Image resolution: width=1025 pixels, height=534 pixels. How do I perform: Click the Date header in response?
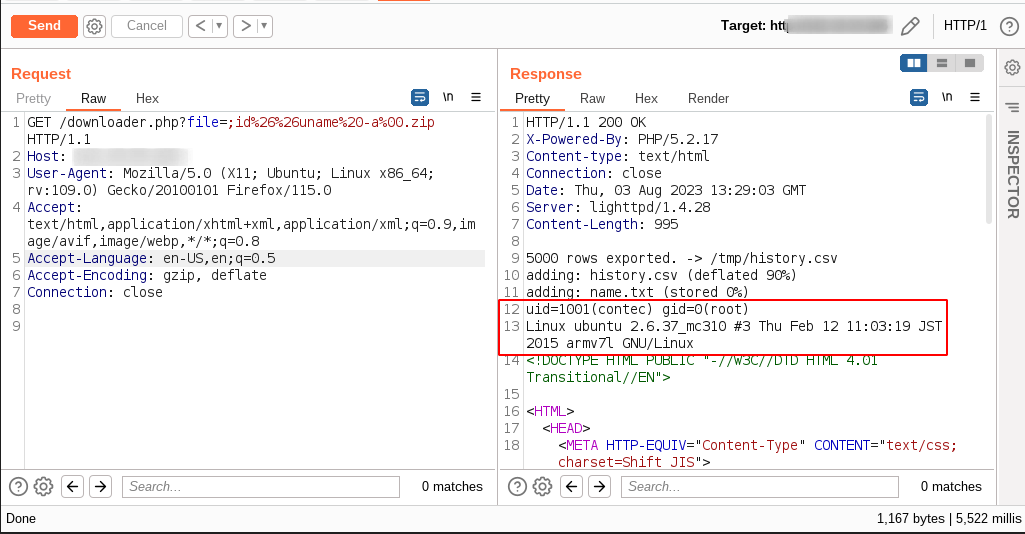point(665,190)
